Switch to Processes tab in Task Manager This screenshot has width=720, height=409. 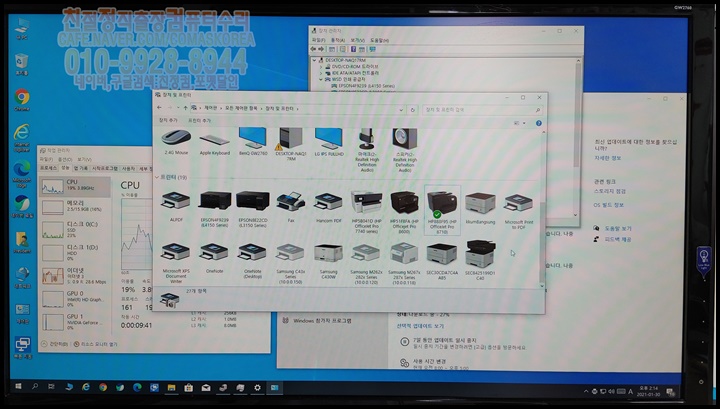[48, 168]
